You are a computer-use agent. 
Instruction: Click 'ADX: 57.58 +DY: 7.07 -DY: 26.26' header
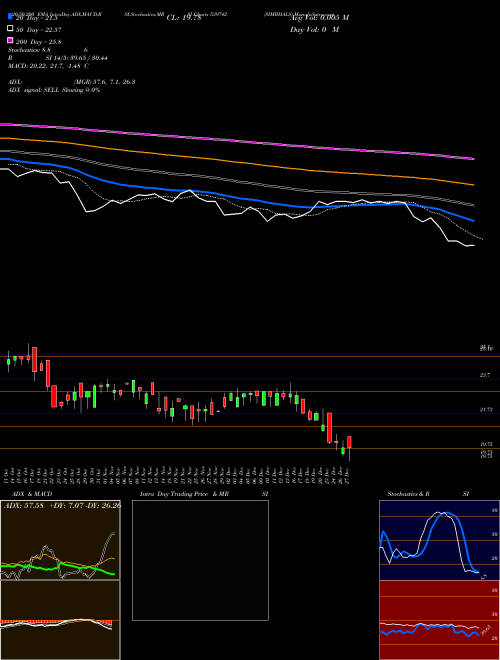pyautogui.click(x=62, y=505)
